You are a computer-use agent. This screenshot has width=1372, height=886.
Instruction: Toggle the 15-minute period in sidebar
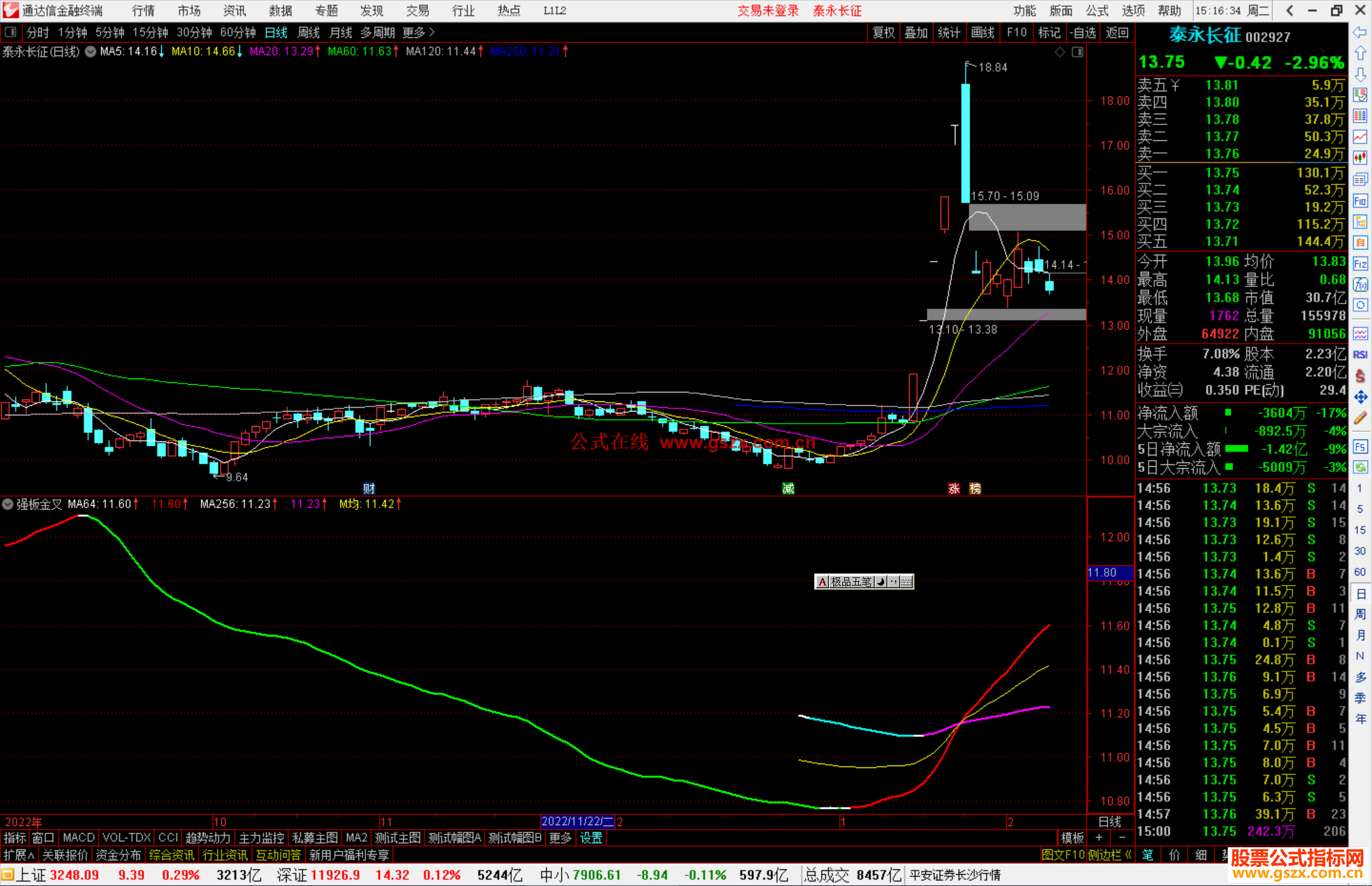[x=1360, y=530]
